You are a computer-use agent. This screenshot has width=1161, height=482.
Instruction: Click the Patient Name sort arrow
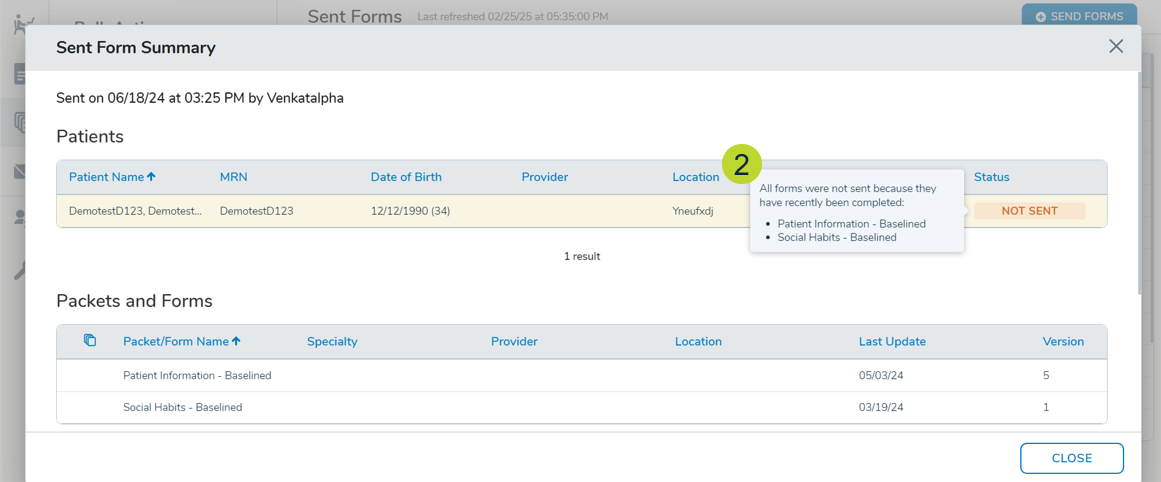click(152, 177)
